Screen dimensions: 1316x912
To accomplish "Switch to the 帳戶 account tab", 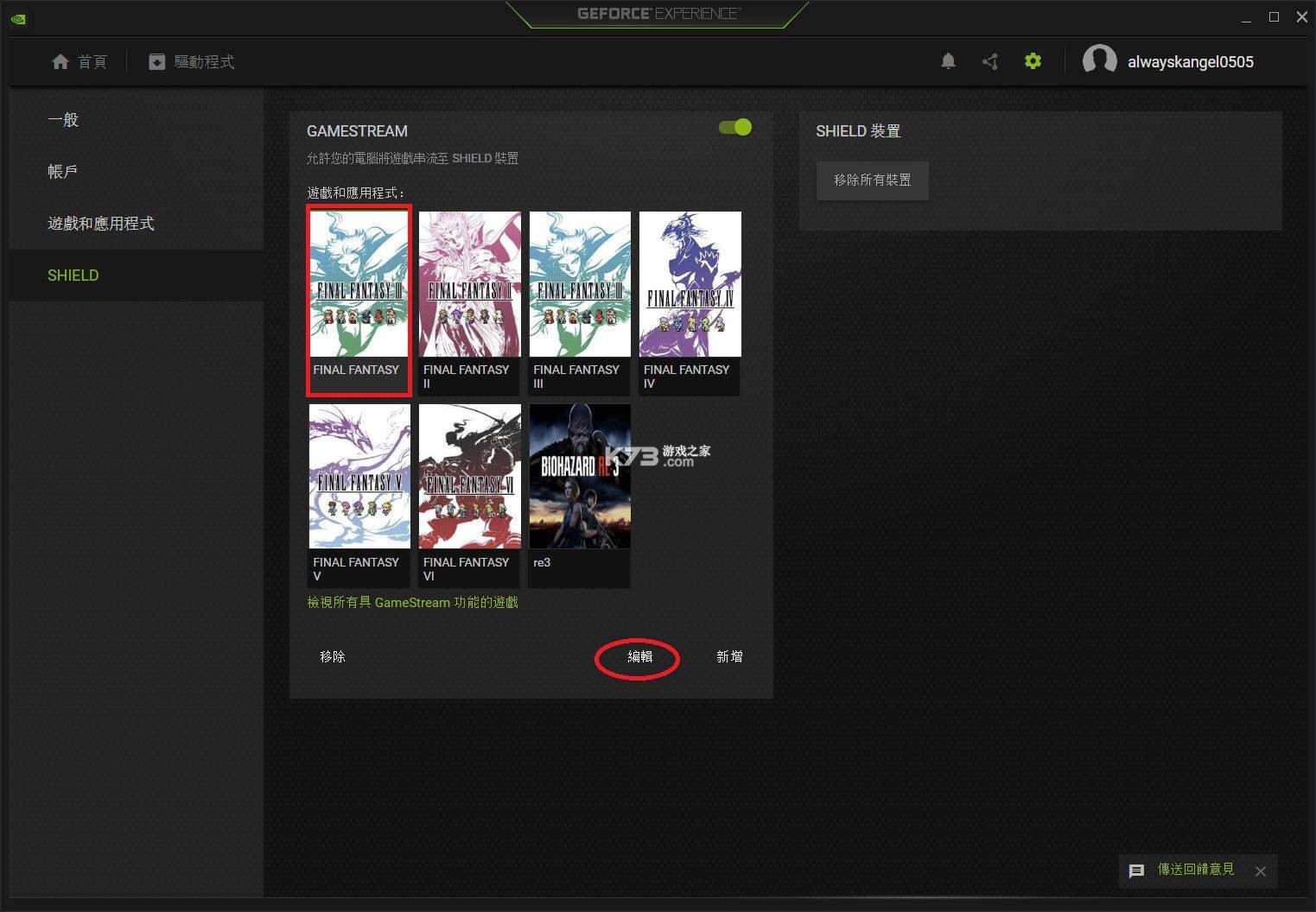I will pos(62,171).
